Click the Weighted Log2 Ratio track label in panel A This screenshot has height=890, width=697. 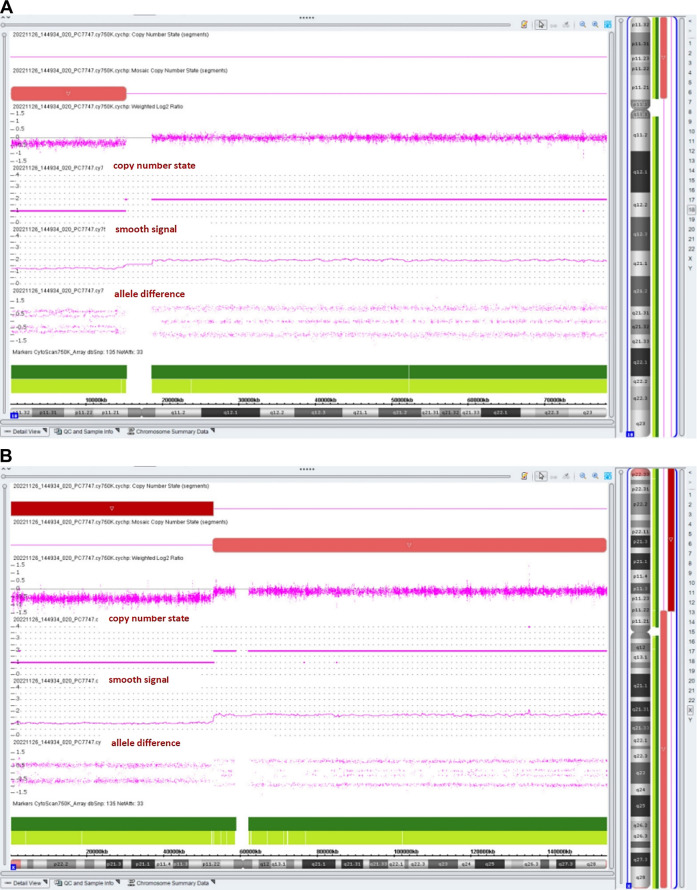tap(98, 107)
